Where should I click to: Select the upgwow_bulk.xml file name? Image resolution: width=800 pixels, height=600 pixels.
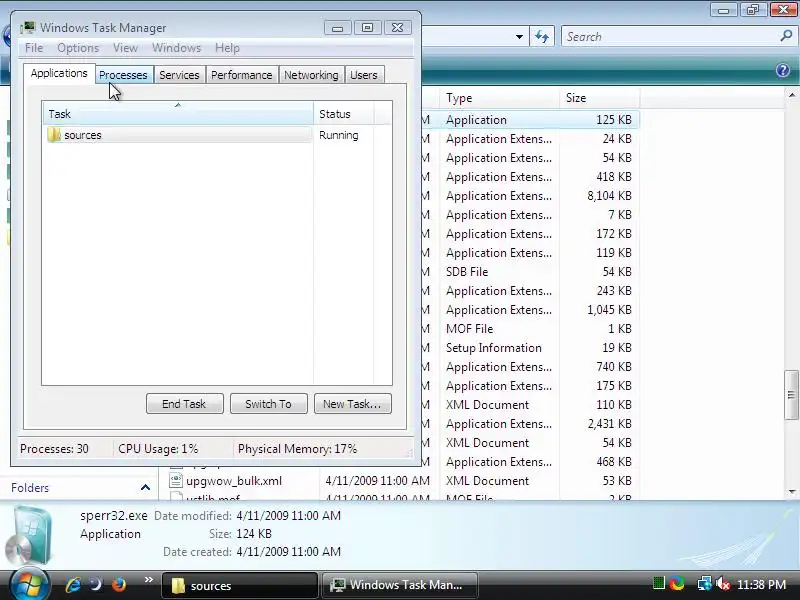[234, 481]
